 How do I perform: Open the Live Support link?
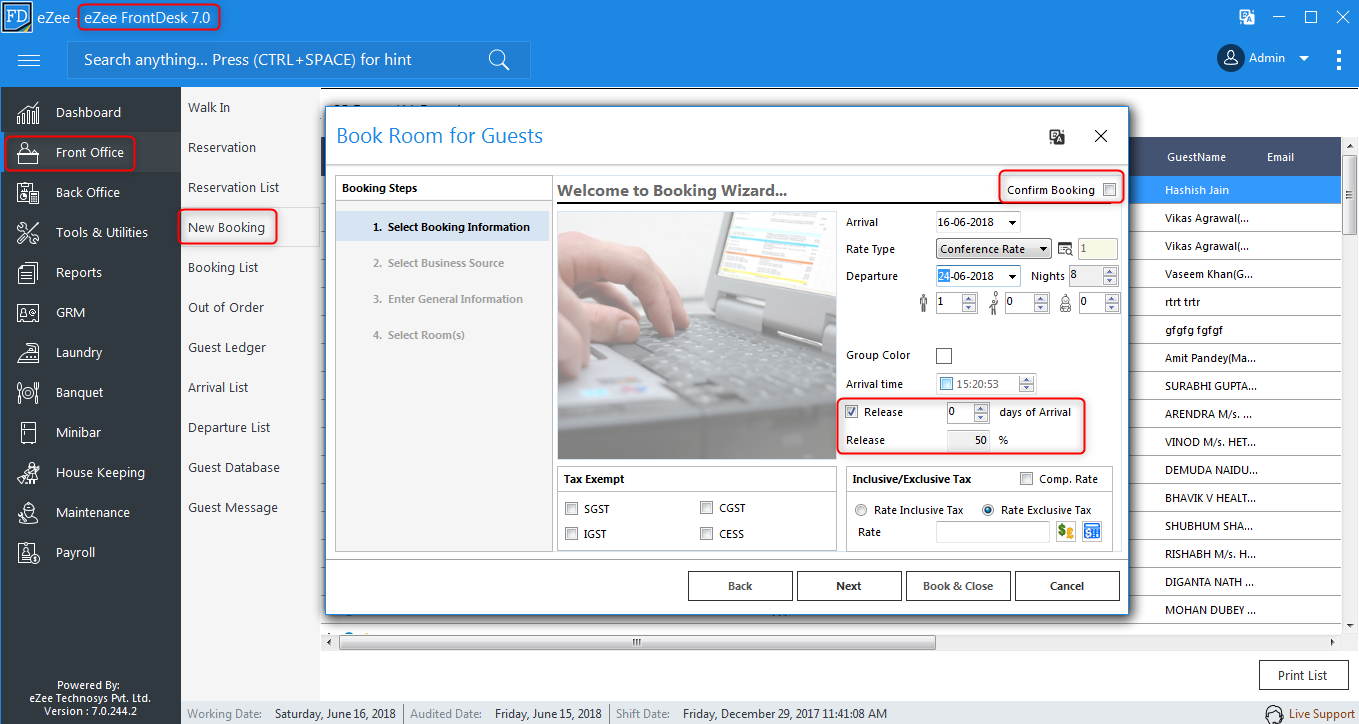click(1321, 714)
